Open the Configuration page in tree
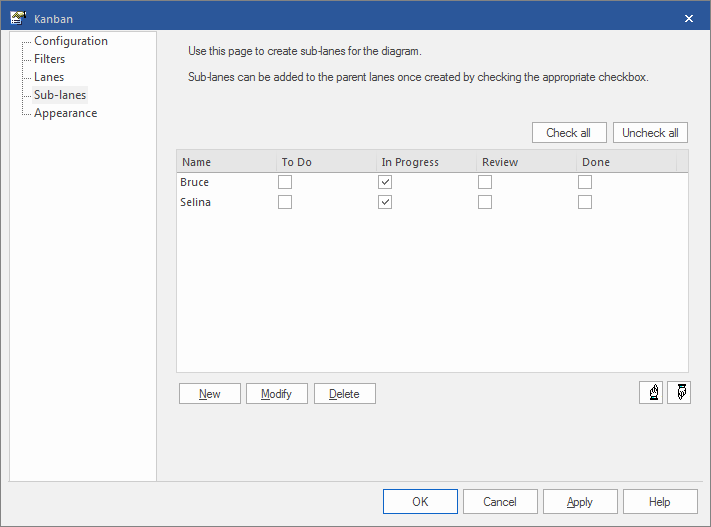711x527 pixels. (x=70, y=41)
